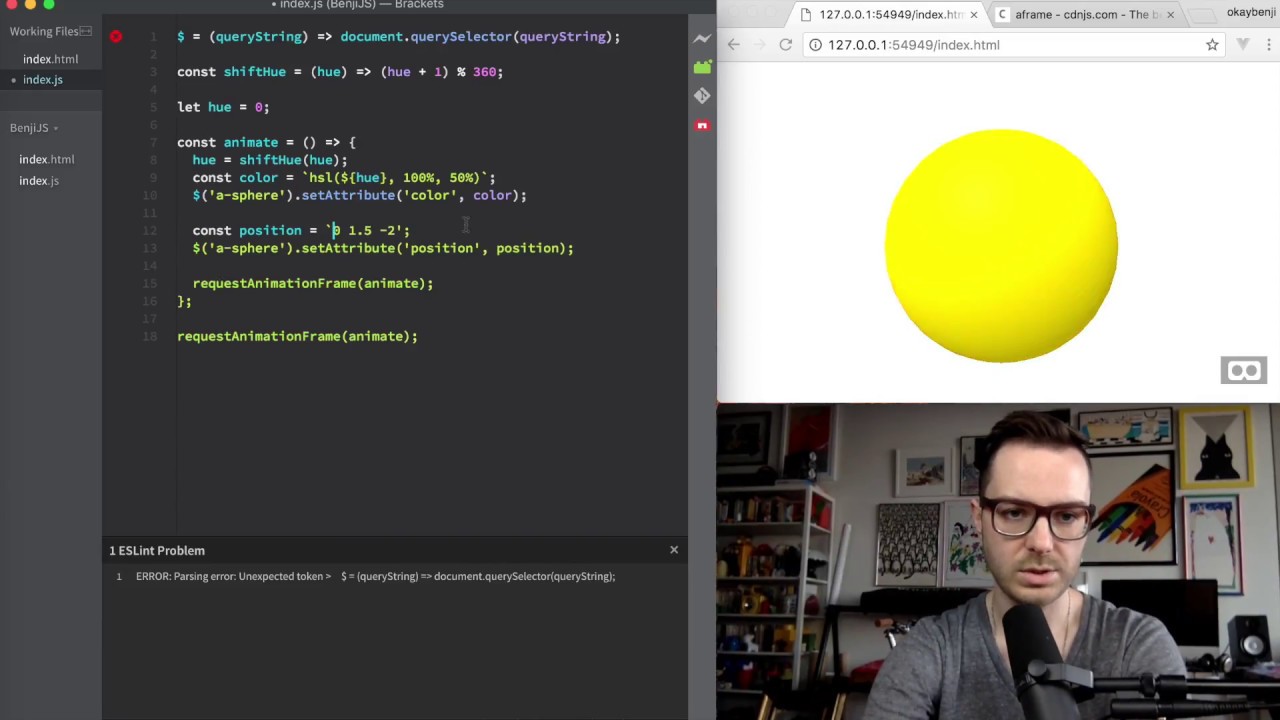The image size is (1280, 720).
Task: Click 'position' constant name on line 12
Action: tap(270, 230)
